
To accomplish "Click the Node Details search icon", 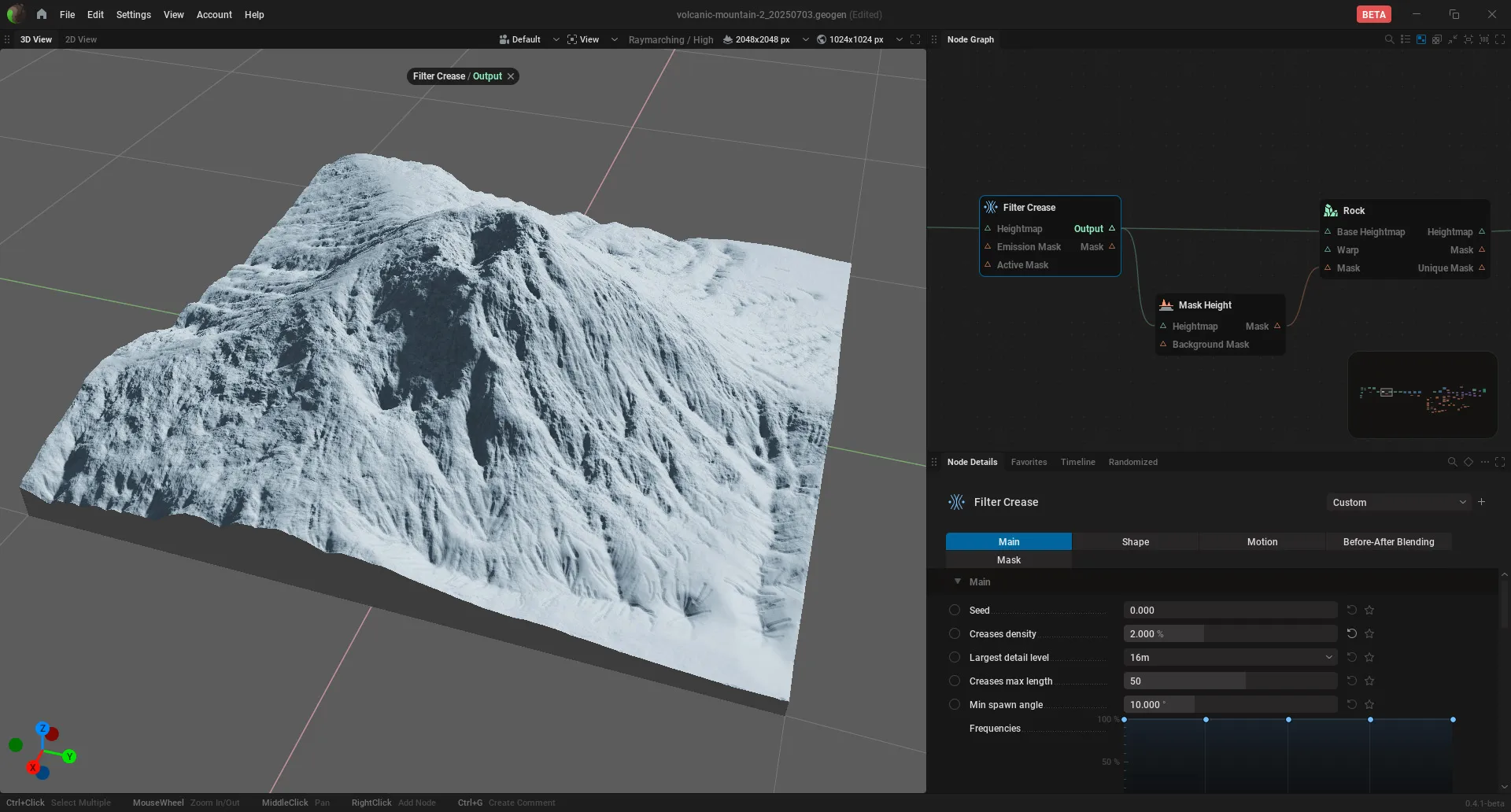I will tap(1452, 462).
